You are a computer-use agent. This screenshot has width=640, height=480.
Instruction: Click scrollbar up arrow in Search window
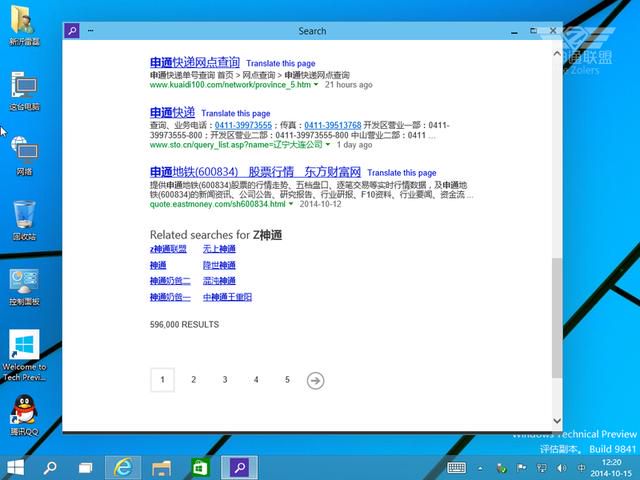pos(557,53)
